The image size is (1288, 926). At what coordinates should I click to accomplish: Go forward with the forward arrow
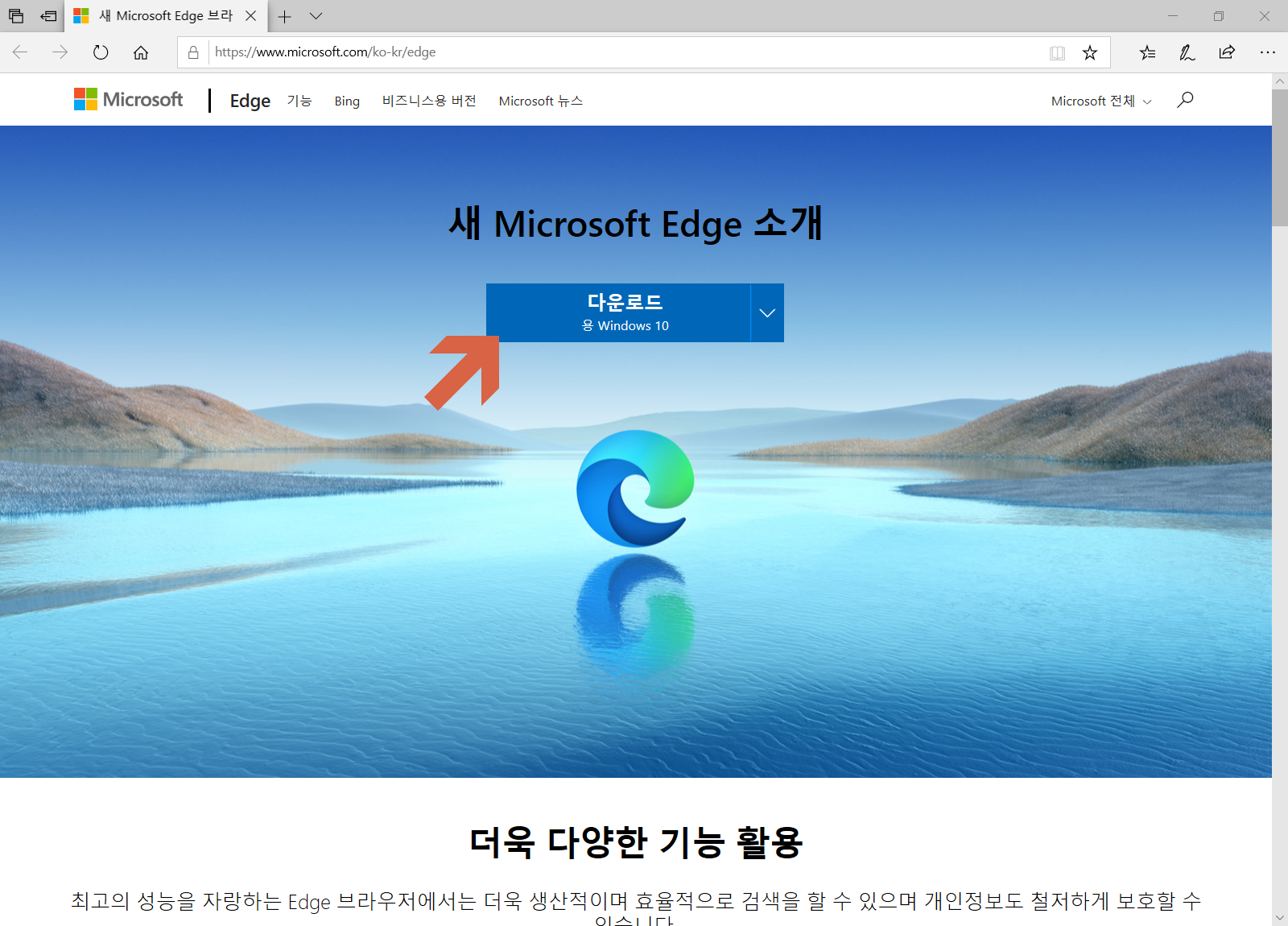pyautogui.click(x=60, y=52)
